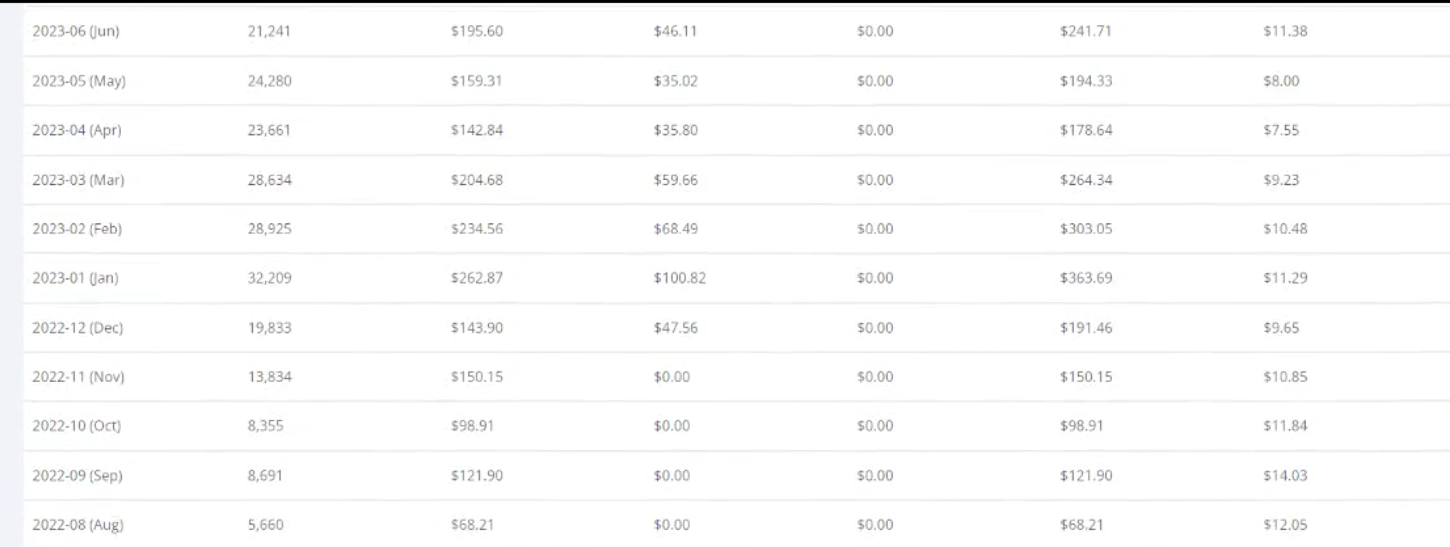Click the $11.29 value in January row

[1285, 278]
